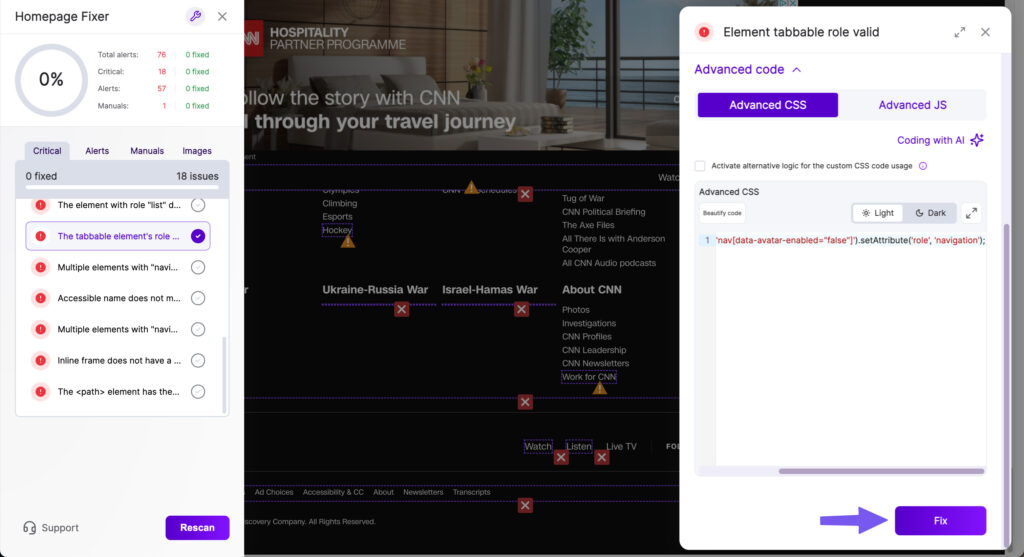Expand the issue detail panel to fullscreen
Viewport: 1024px width, 557px height.
point(960,32)
